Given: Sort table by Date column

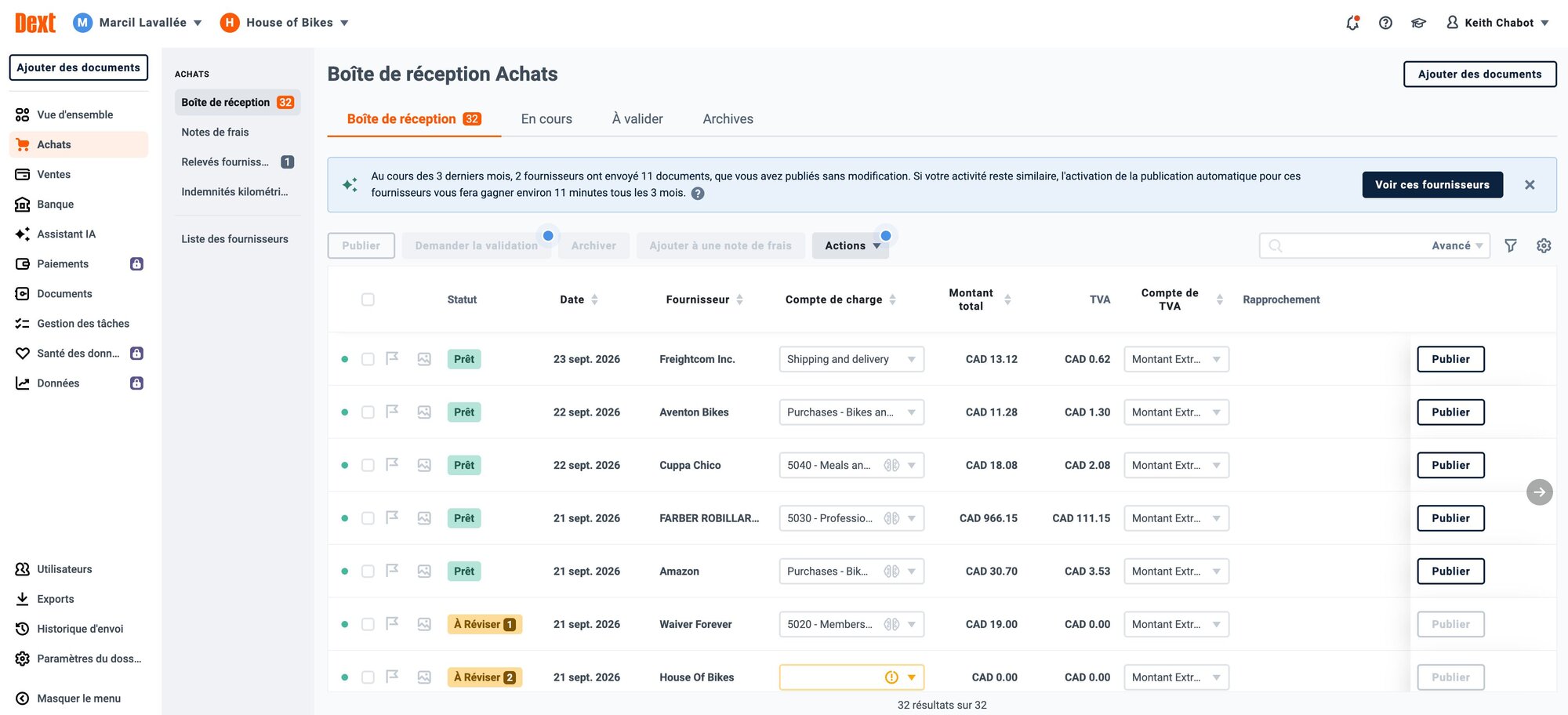Looking at the screenshot, I should click(x=579, y=299).
